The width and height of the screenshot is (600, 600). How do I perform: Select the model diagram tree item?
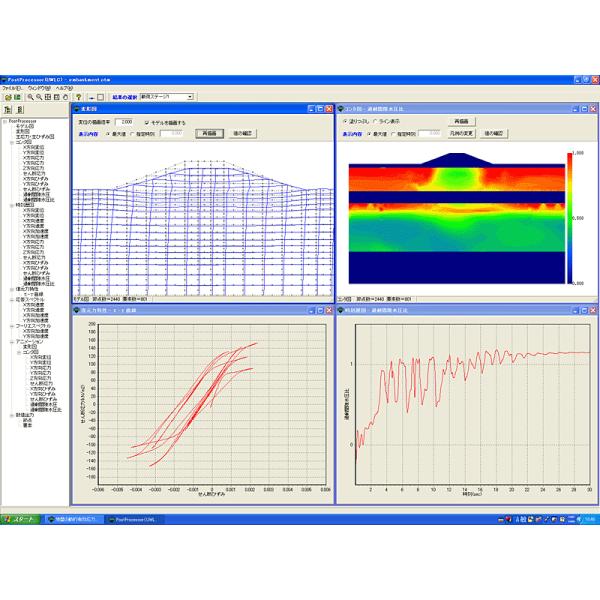[x=25, y=126]
